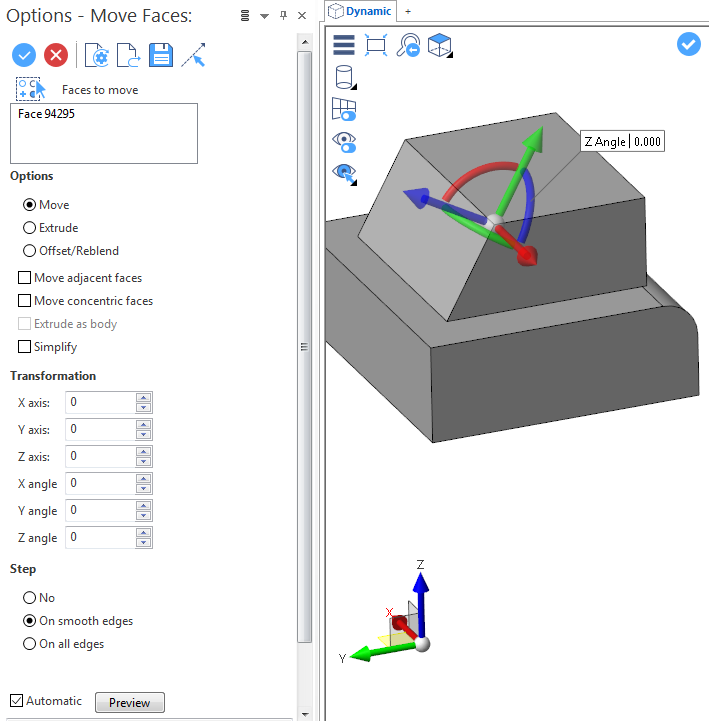The width and height of the screenshot is (709, 721).
Task: Click the X angle input field
Action: [100, 484]
